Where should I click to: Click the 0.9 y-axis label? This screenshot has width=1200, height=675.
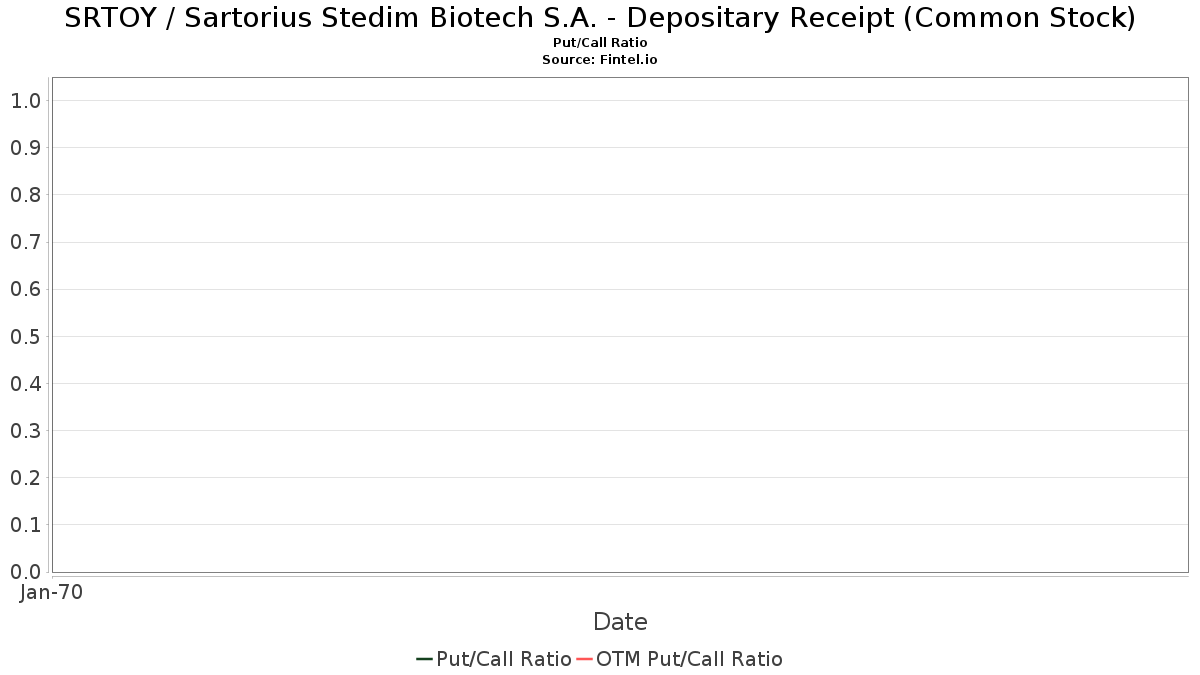click(25, 147)
